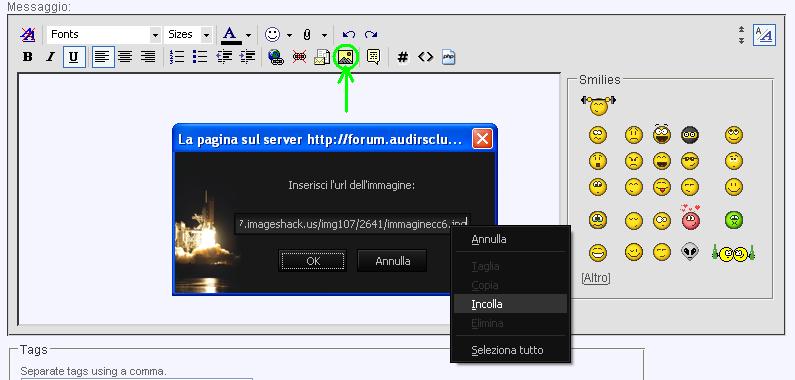
Task: Choose Annulla in the context menu
Action: coord(510,239)
